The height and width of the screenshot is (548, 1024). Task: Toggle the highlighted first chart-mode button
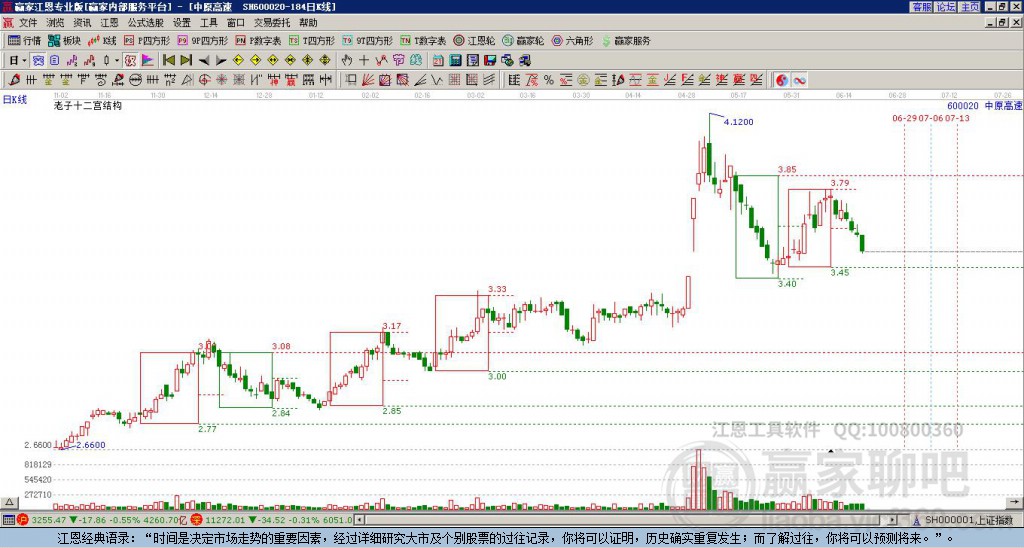point(38,61)
